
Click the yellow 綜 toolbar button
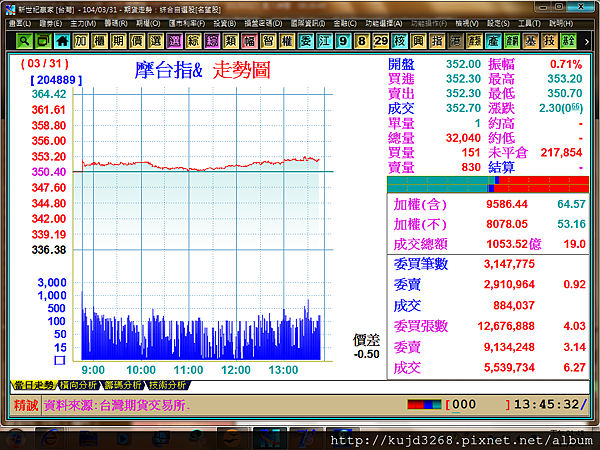193,41
